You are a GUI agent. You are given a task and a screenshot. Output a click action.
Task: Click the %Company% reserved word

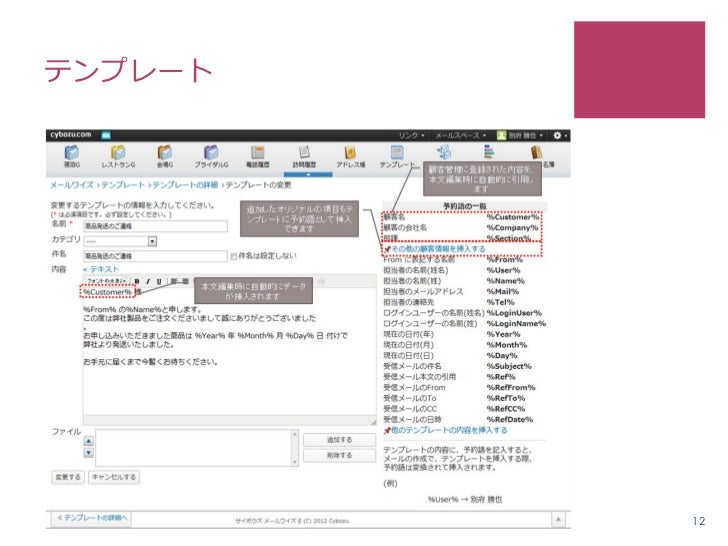[x=512, y=228]
